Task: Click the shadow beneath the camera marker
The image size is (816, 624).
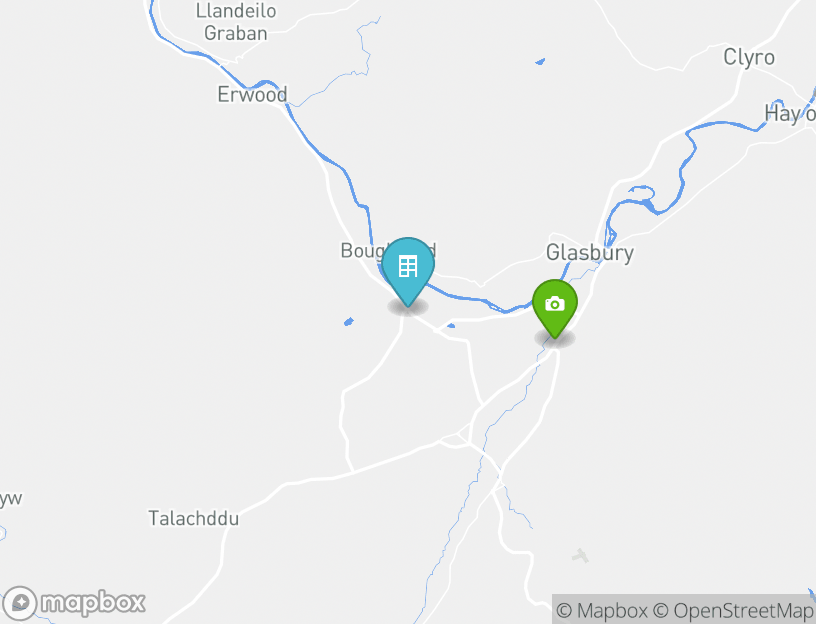Action: click(555, 338)
